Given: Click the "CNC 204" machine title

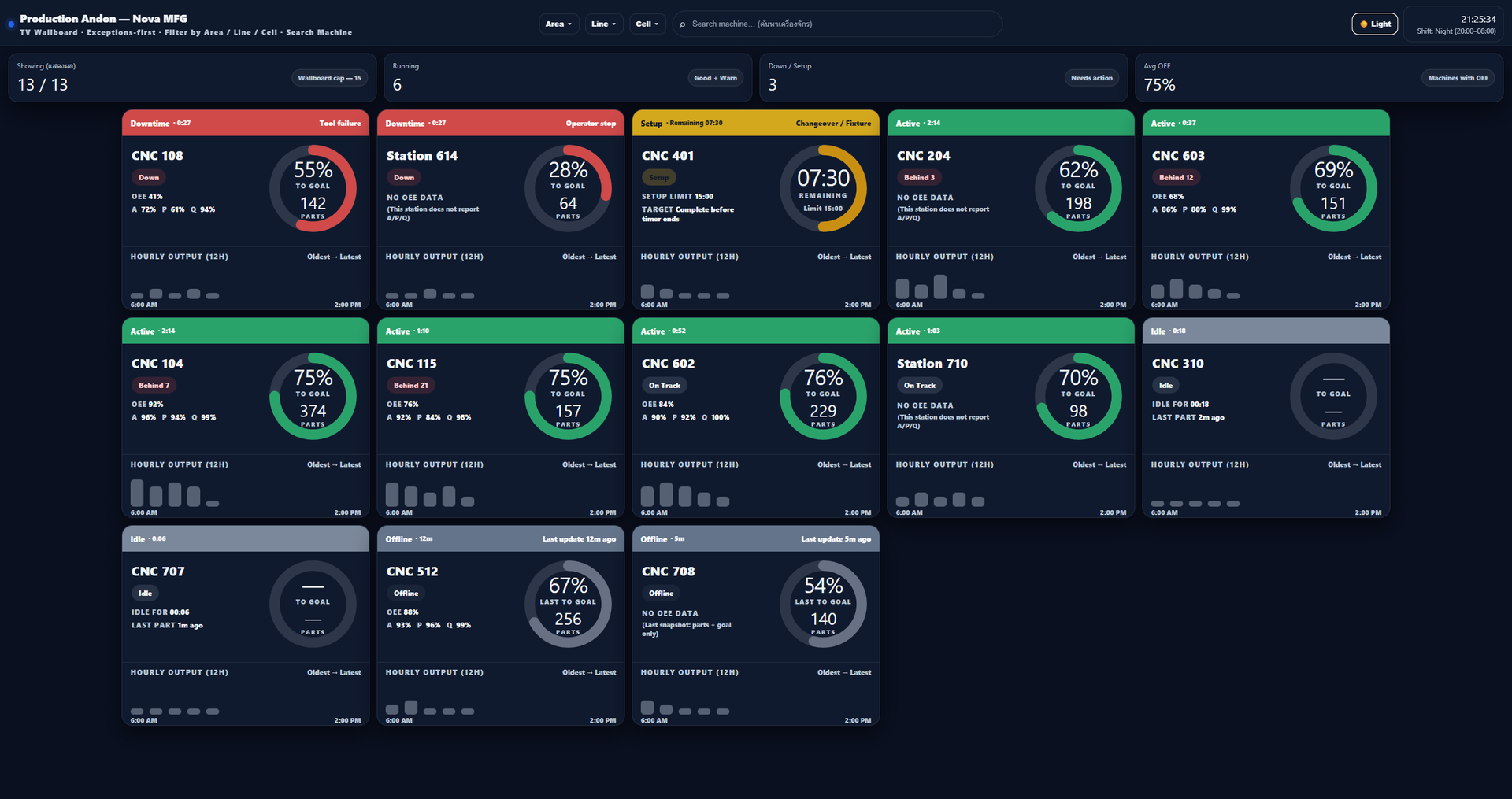Looking at the screenshot, I should point(924,156).
